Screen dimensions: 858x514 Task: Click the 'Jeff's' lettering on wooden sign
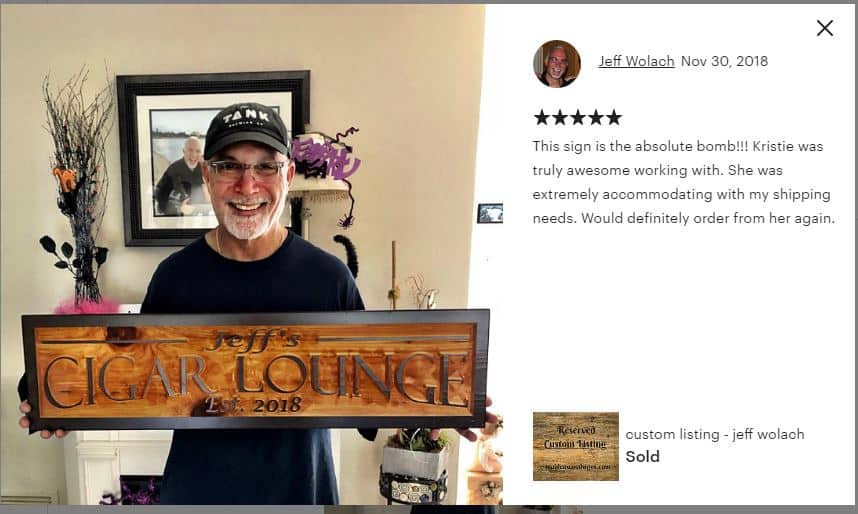tap(253, 340)
